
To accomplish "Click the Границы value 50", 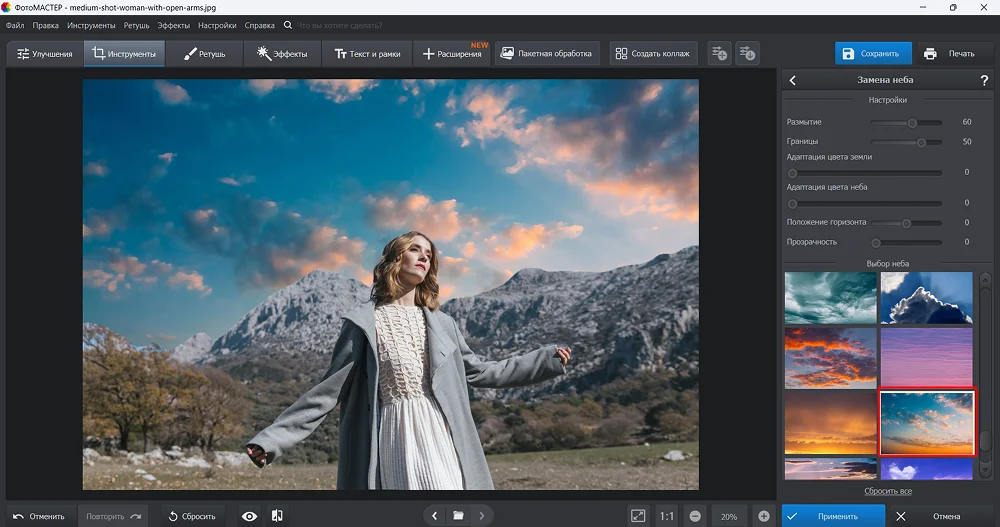I will click(x=967, y=142).
